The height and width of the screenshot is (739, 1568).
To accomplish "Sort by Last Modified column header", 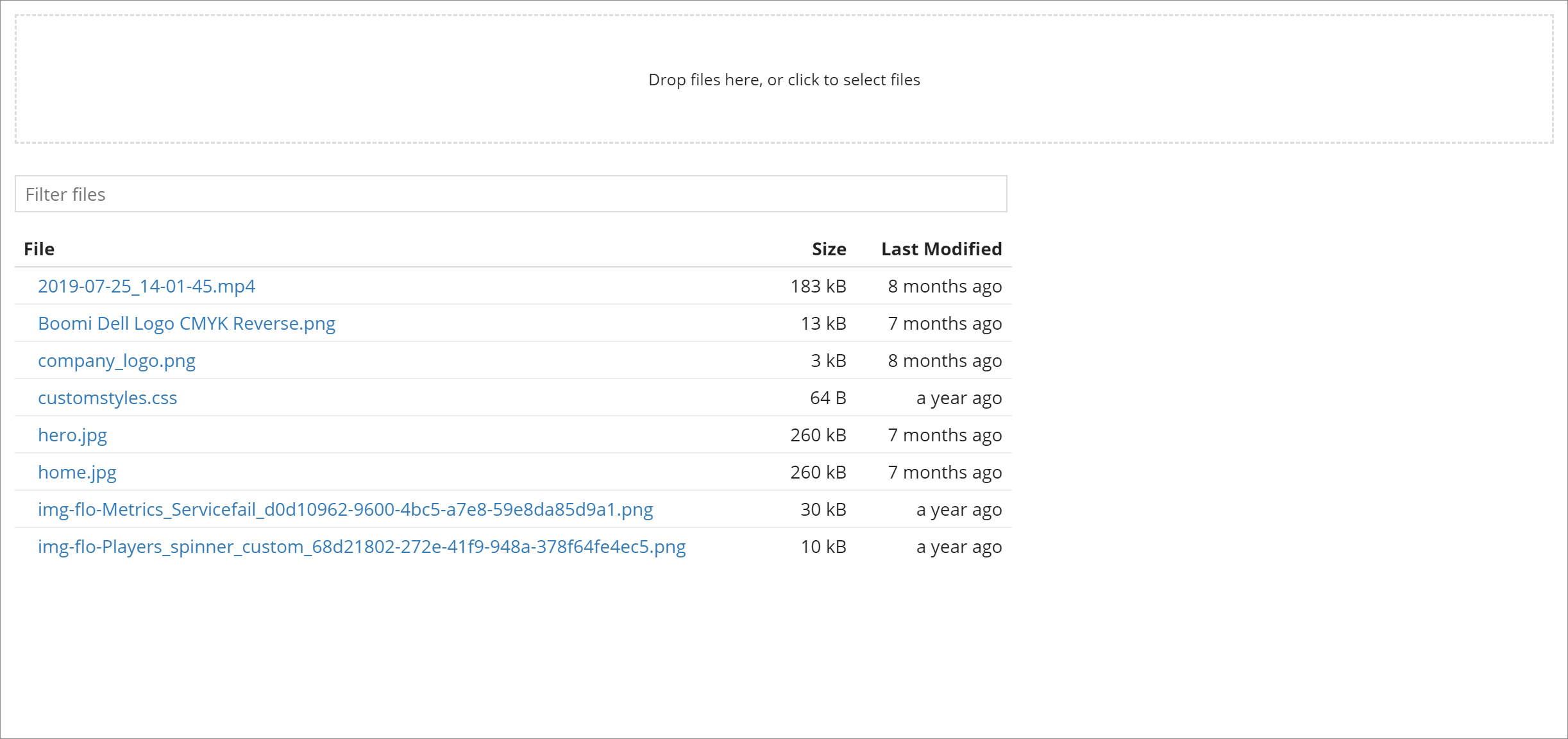I will 941,250.
